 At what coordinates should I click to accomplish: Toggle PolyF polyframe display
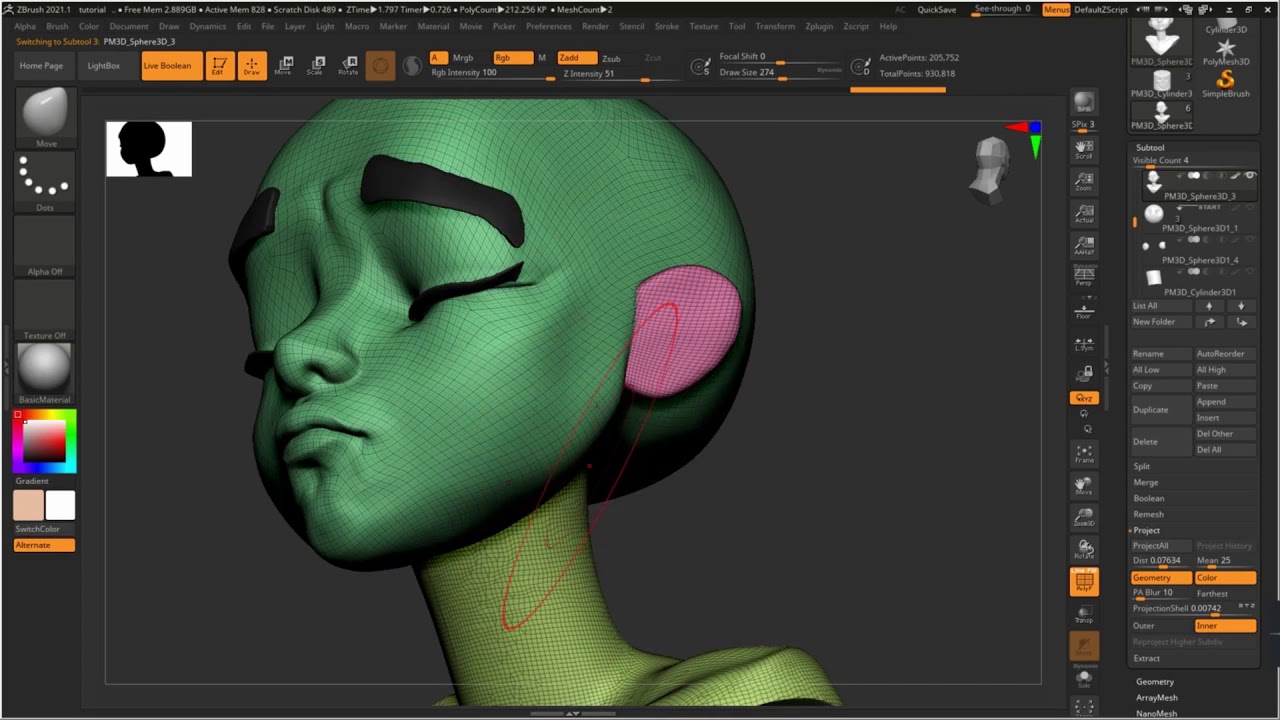tap(1084, 582)
